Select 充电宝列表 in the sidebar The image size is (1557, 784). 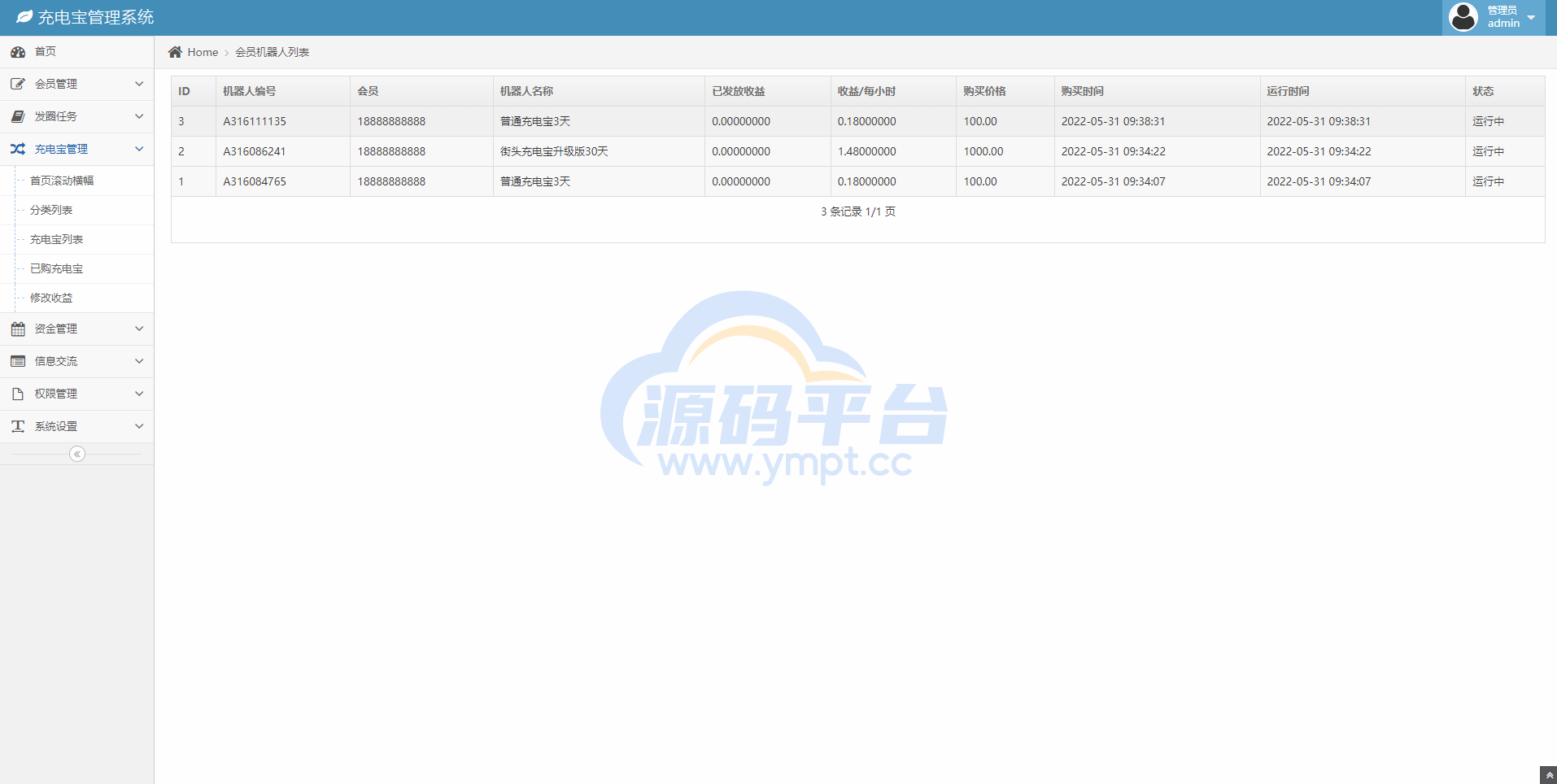(x=56, y=239)
